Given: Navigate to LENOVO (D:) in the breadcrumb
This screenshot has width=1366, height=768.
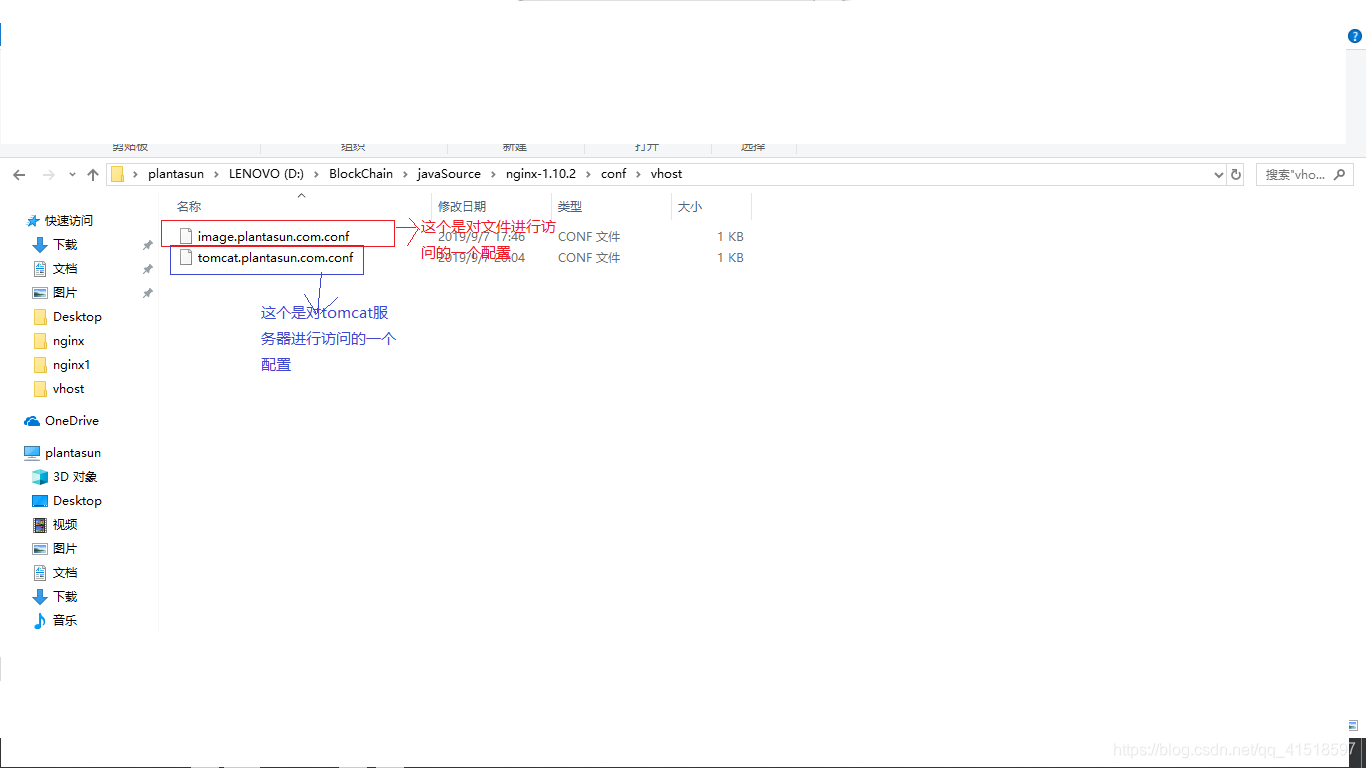Looking at the screenshot, I should 266,174.
